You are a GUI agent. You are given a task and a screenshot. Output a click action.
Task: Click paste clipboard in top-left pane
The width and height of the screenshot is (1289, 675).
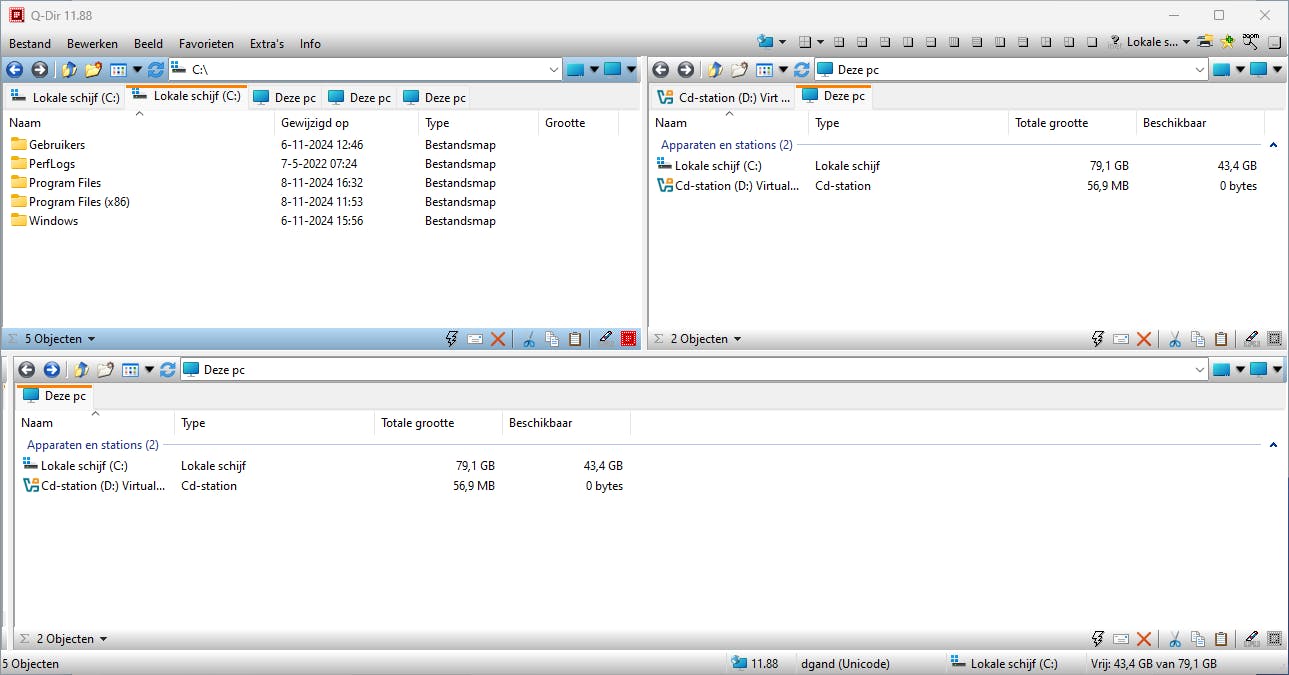click(575, 339)
